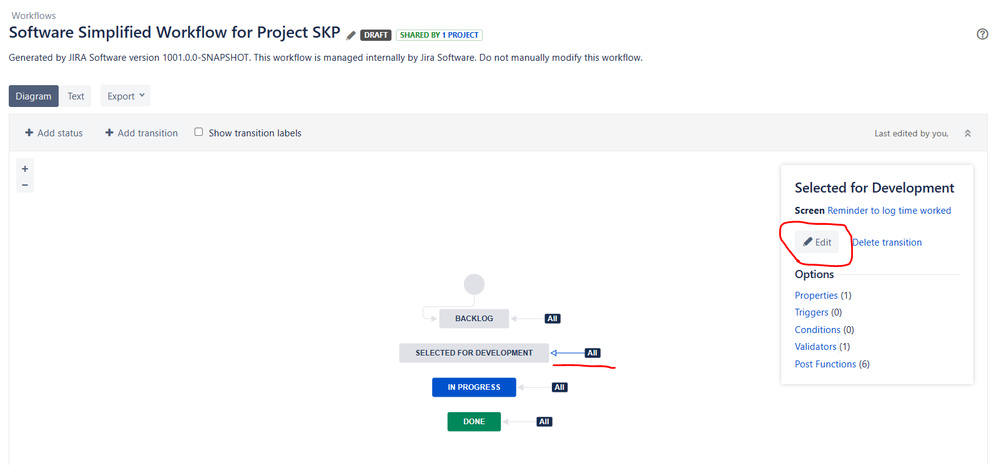999x465 pixels.
Task: Switch to the Text tab
Action: [x=76, y=96]
